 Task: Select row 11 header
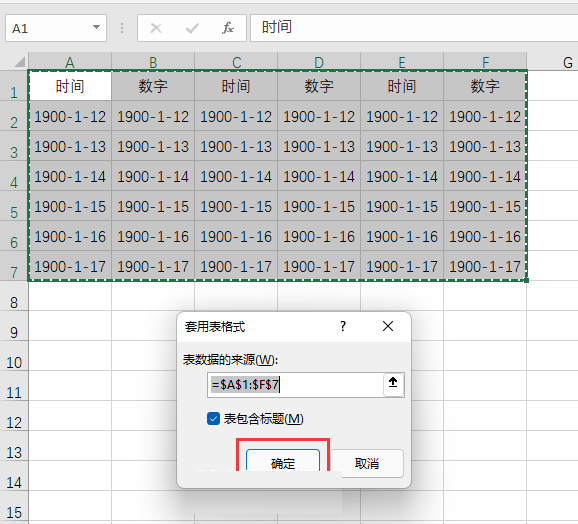[14, 386]
